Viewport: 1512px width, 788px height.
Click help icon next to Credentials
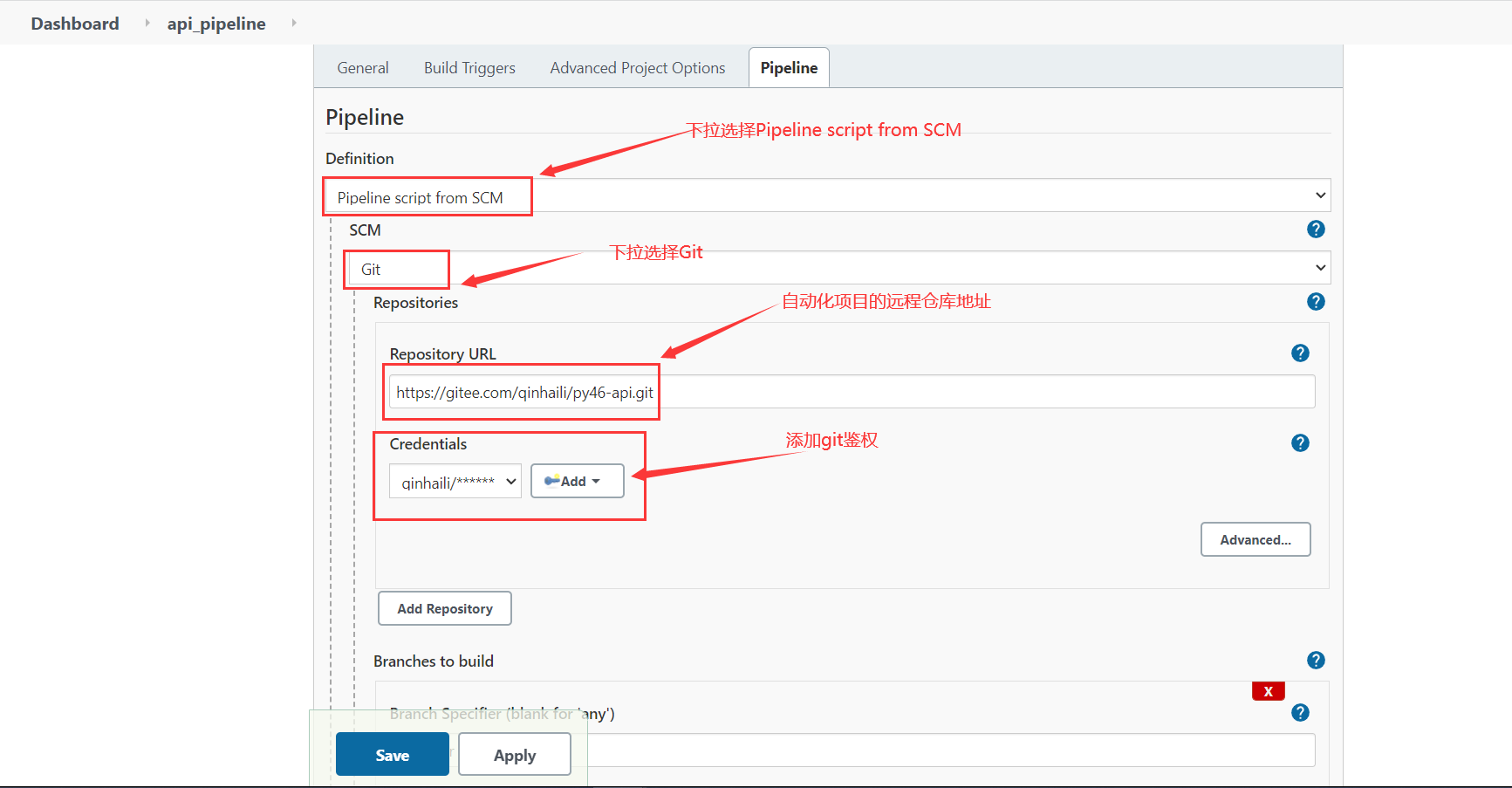pyautogui.click(x=1300, y=443)
